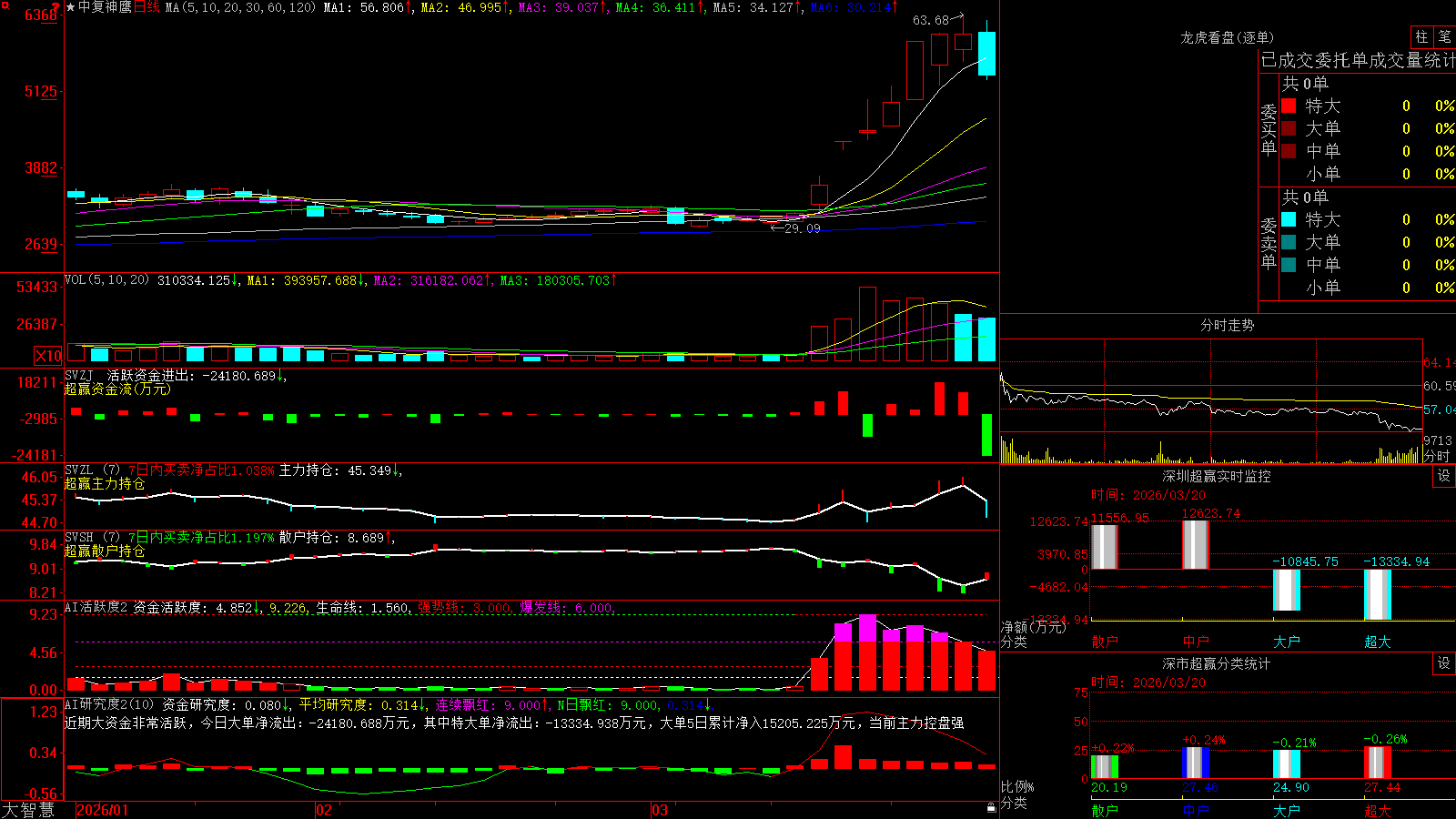Click the 63.68 high price annotation

point(930,20)
